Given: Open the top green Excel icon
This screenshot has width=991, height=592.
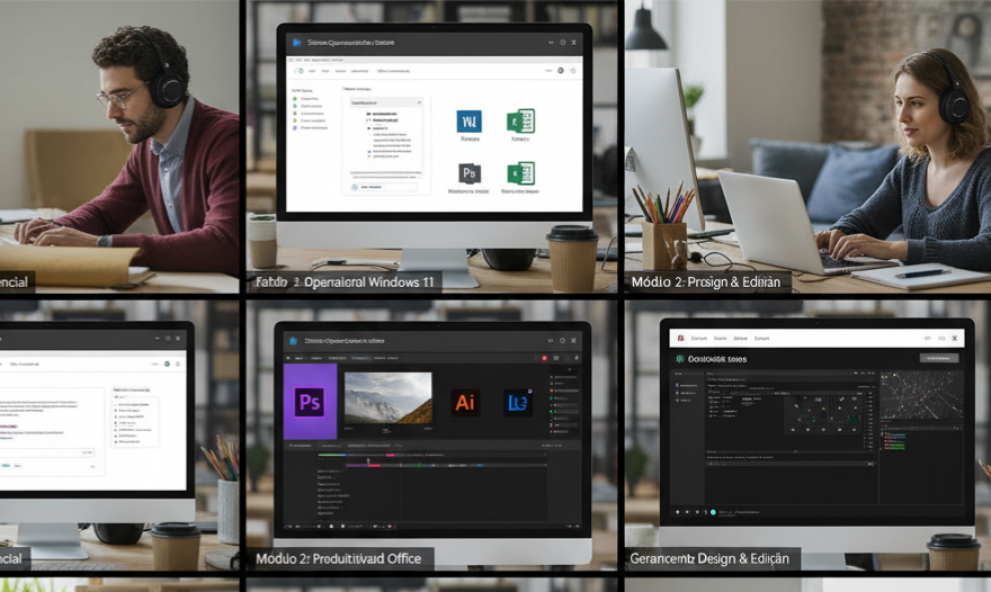Looking at the screenshot, I should [520, 121].
